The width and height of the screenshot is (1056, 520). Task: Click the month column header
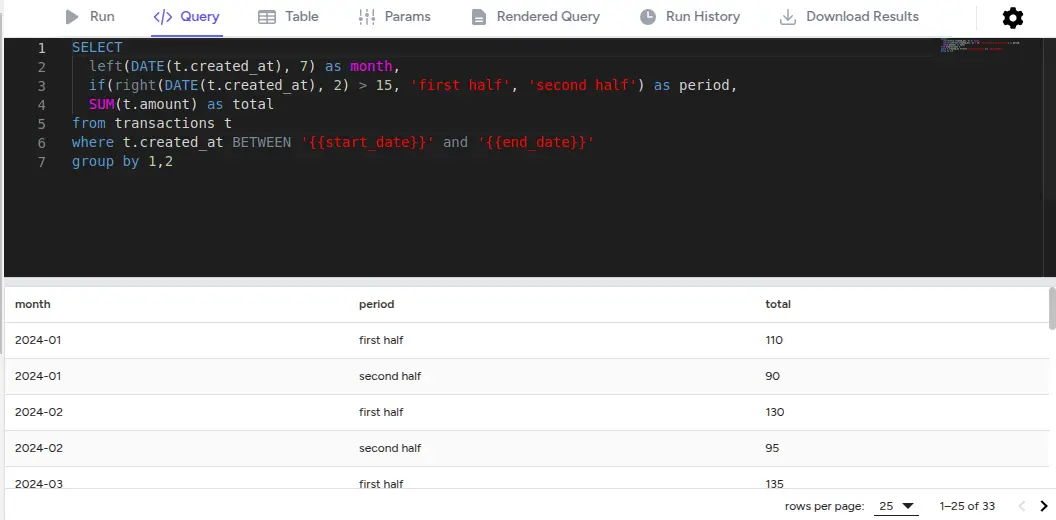point(32,304)
